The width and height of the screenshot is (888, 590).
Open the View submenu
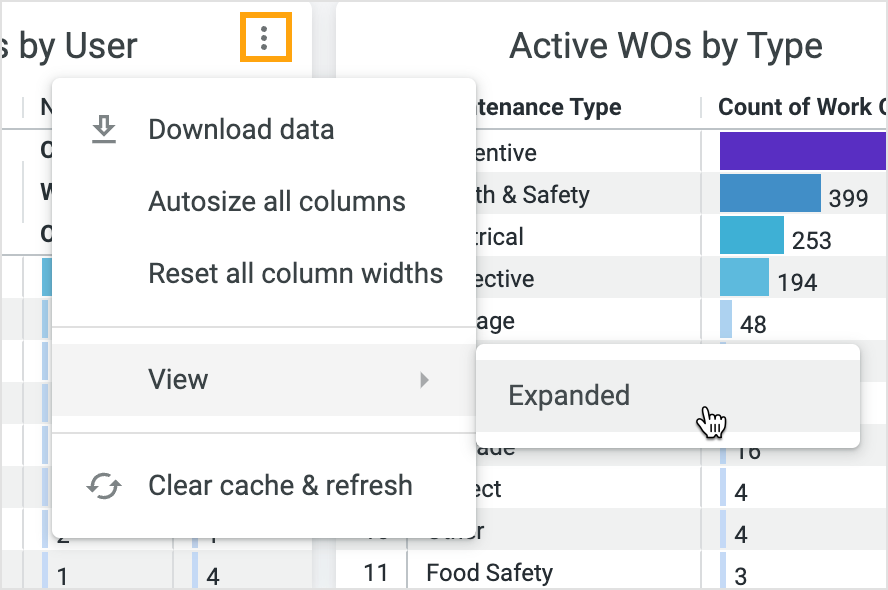pos(178,379)
